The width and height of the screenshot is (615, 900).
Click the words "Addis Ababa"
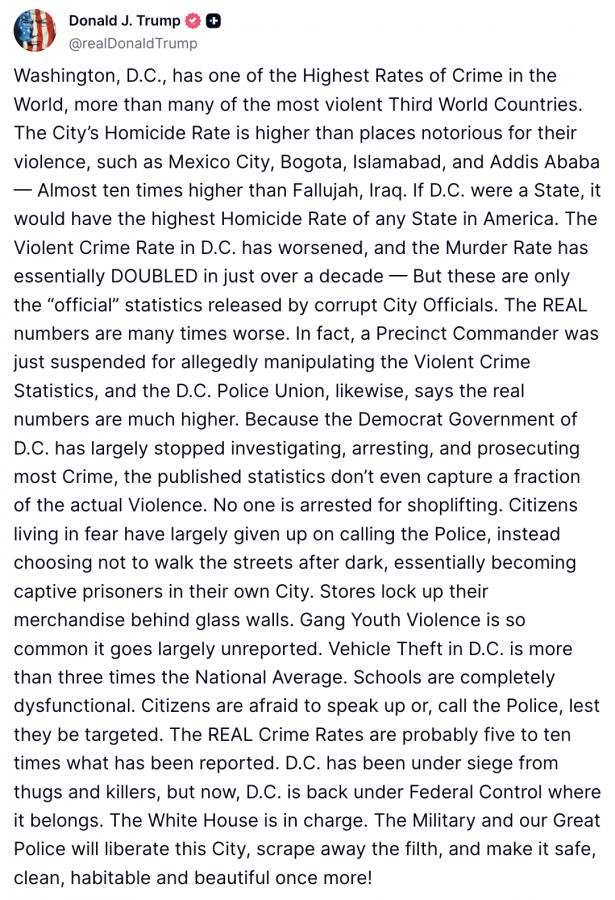click(x=547, y=161)
